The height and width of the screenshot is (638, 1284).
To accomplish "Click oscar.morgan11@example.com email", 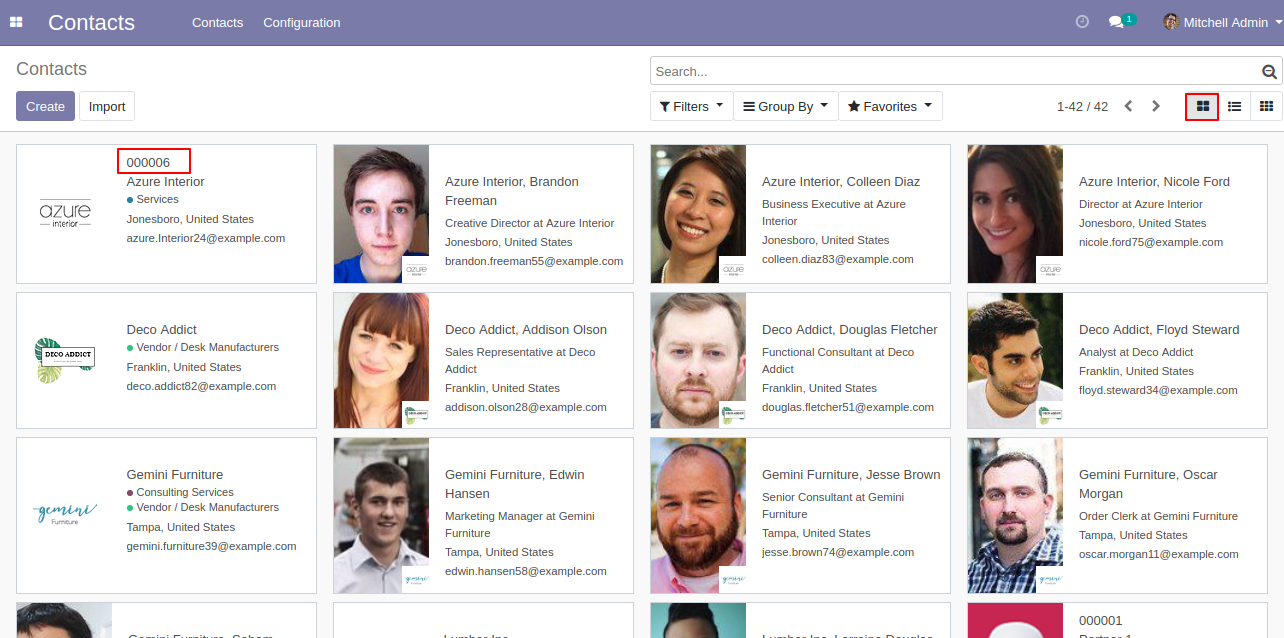I will pos(1159,554).
